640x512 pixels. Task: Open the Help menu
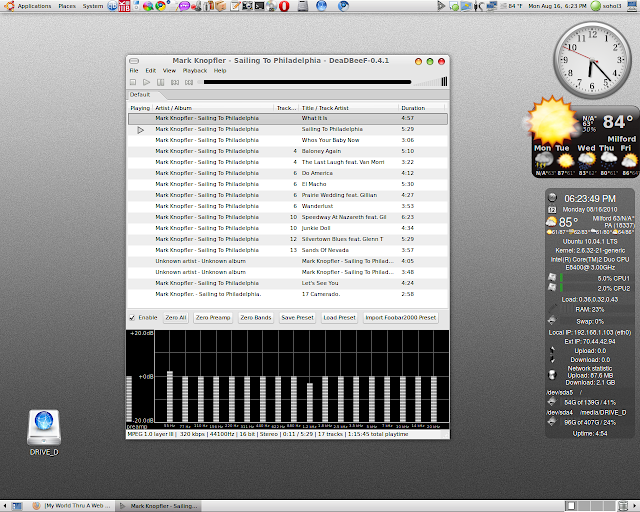[x=220, y=71]
